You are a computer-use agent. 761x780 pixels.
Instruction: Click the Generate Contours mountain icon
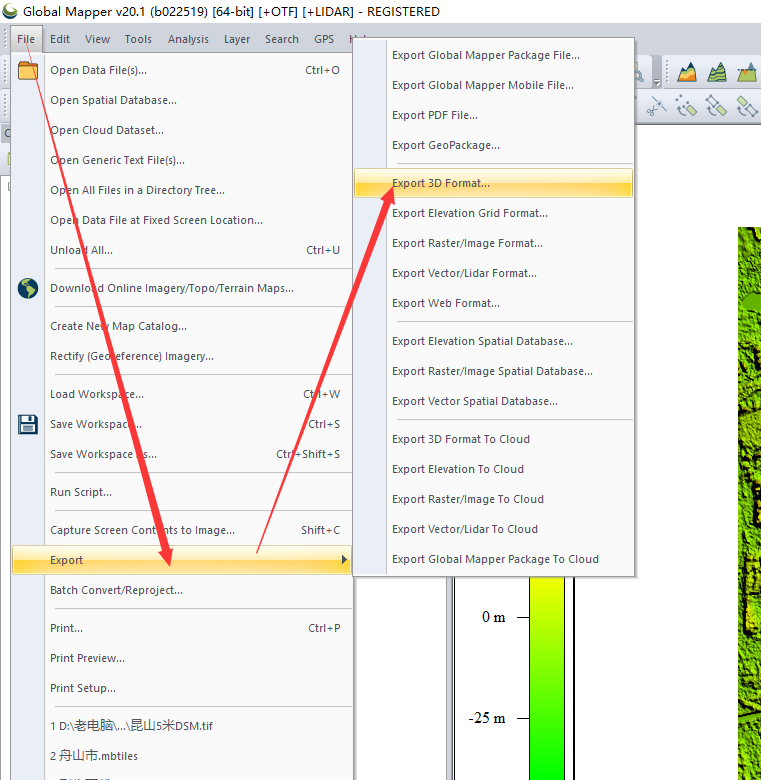[x=717, y=73]
